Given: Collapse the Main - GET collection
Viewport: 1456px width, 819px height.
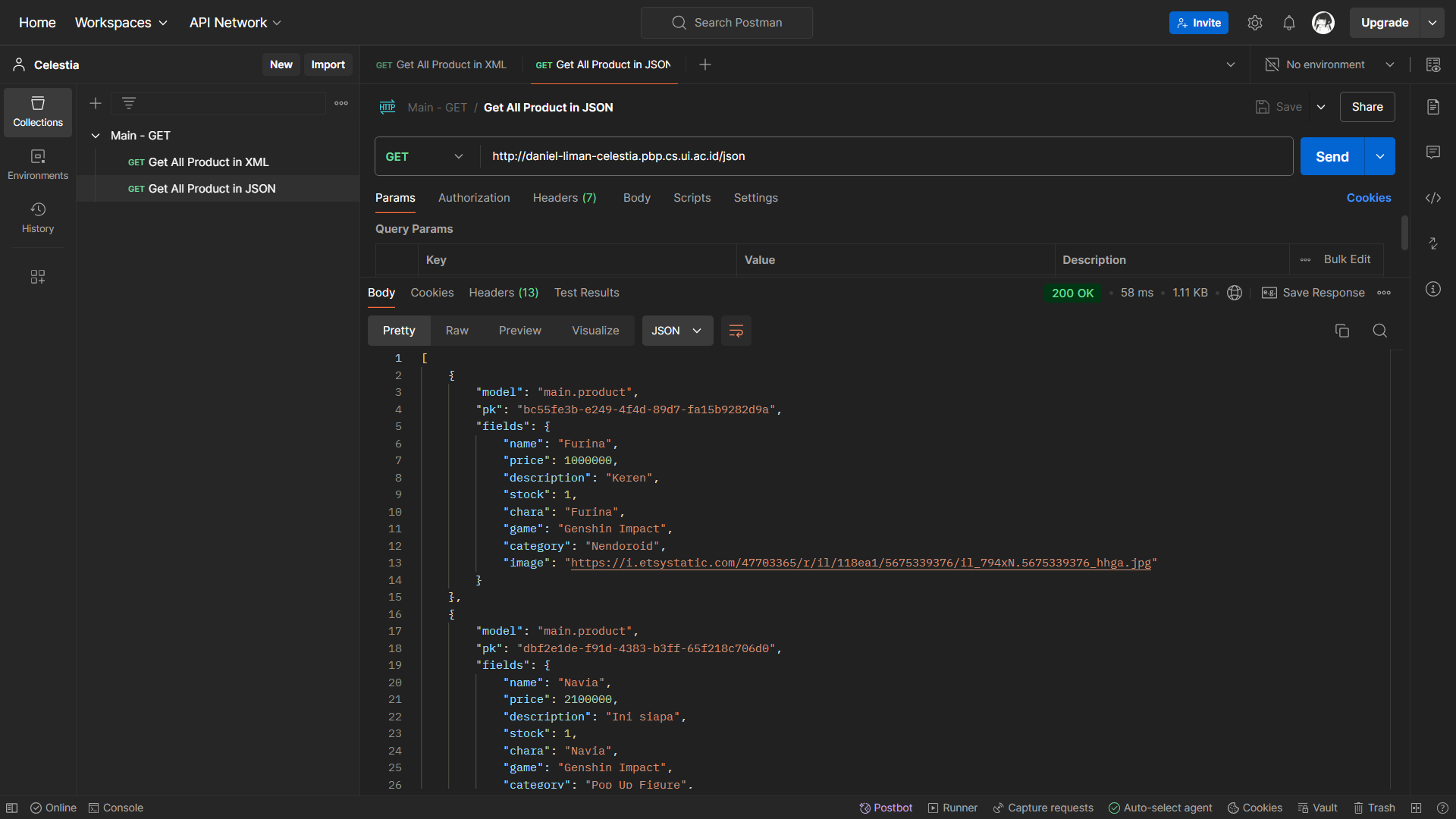Looking at the screenshot, I should pos(96,136).
